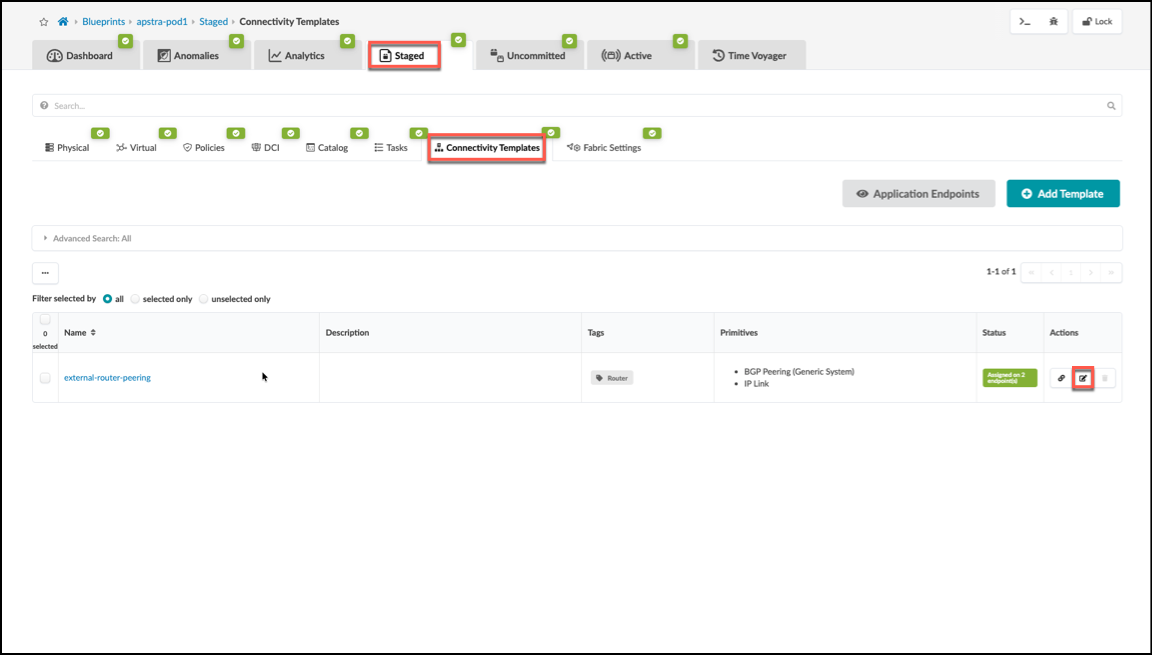Screen dimensions: 1152x655
Task: Open the external-router-peering link
Action: (x=107, y=377)
